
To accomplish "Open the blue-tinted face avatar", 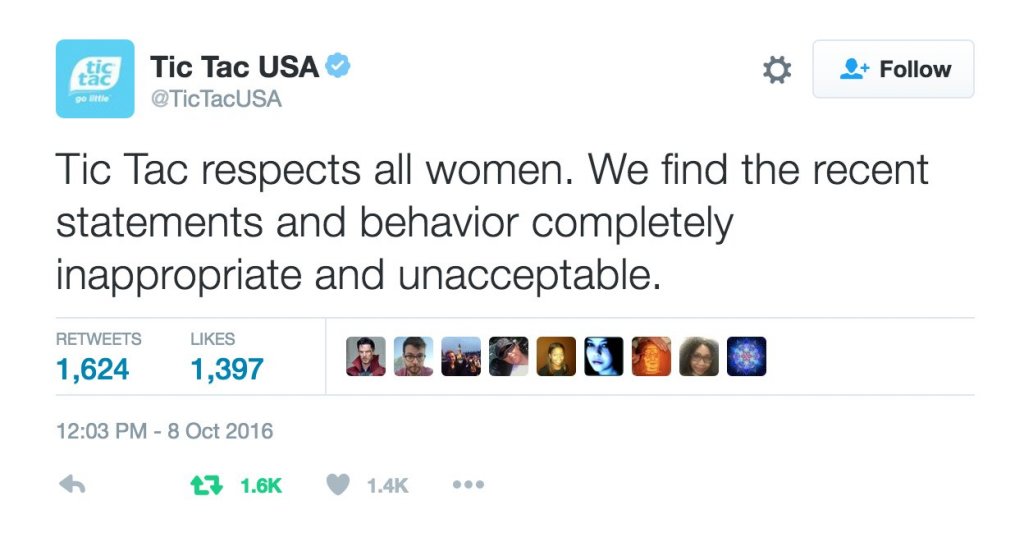I will 603,357.
